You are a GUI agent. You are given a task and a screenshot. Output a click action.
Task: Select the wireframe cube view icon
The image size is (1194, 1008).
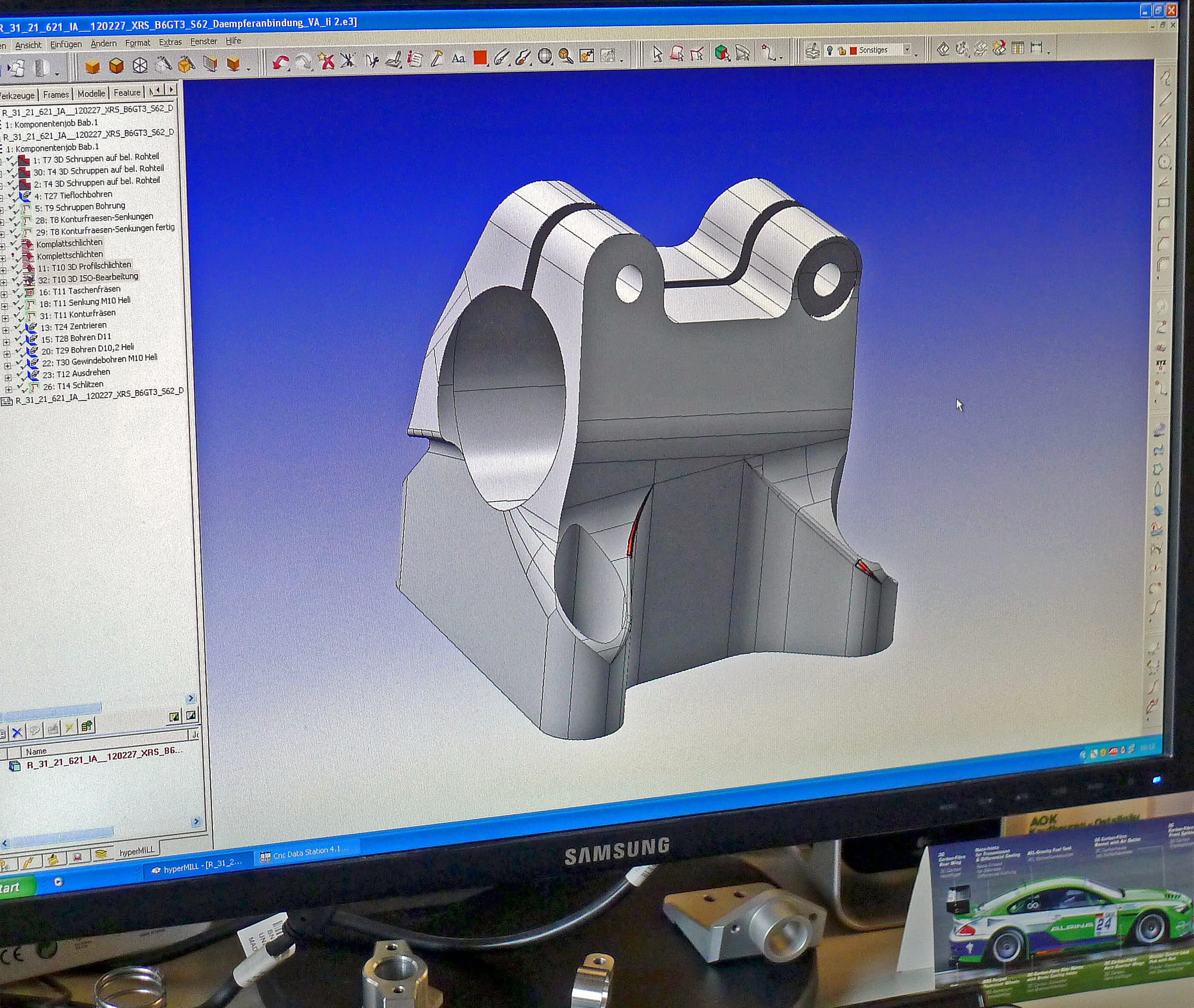140,65
